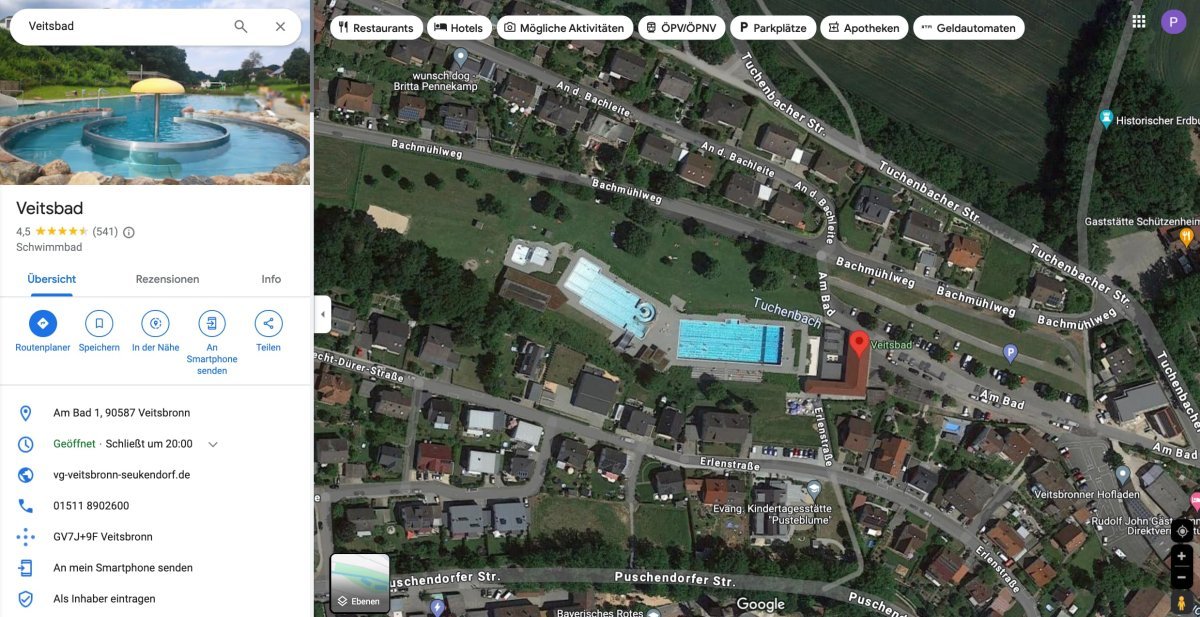This screenshot has width=1200, height=617.
Task: Filter map by Restaurants chip
Action: coord(375,28)
